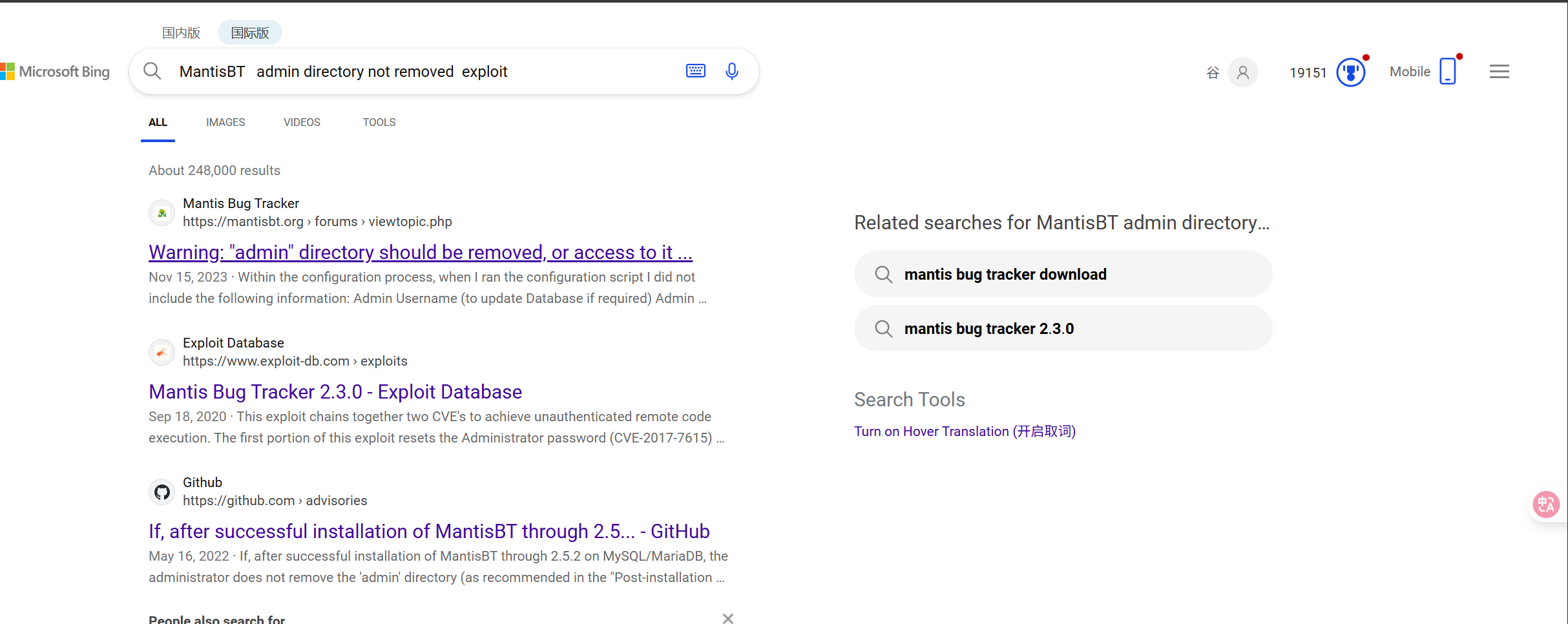Image resolution: width=1568 pixels, height=624 pixels.
Task: Click the Exploit Database favicon
Action: (x=162, y=352)
